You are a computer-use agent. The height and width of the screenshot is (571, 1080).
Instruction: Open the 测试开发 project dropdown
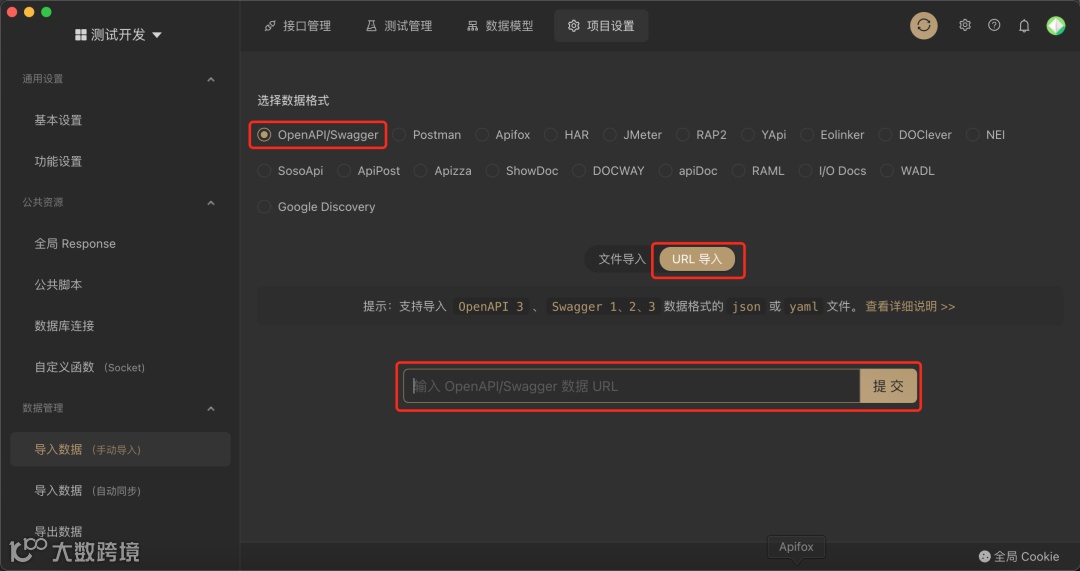[x=118, y=34]
